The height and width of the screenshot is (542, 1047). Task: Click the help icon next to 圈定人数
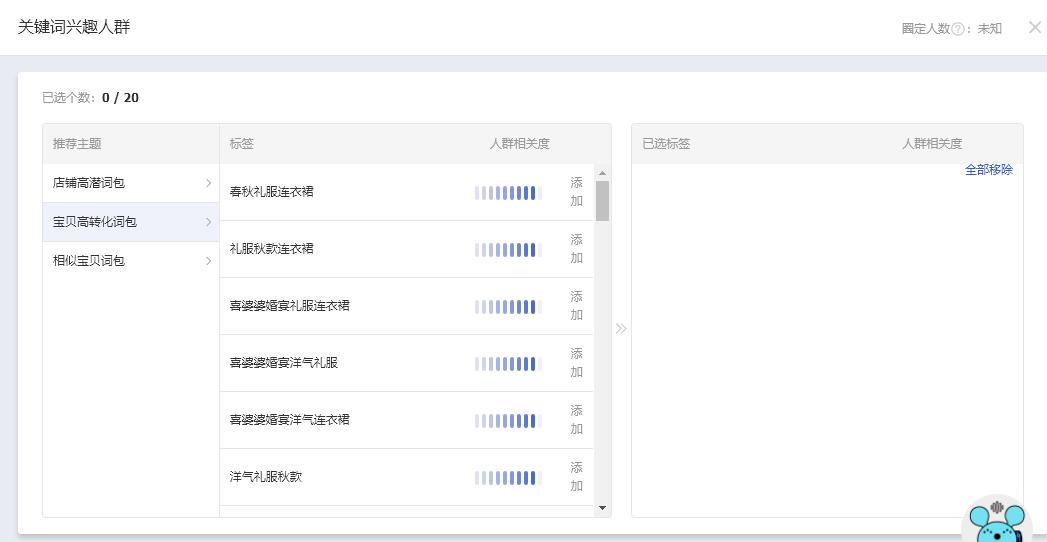[958, 29]
